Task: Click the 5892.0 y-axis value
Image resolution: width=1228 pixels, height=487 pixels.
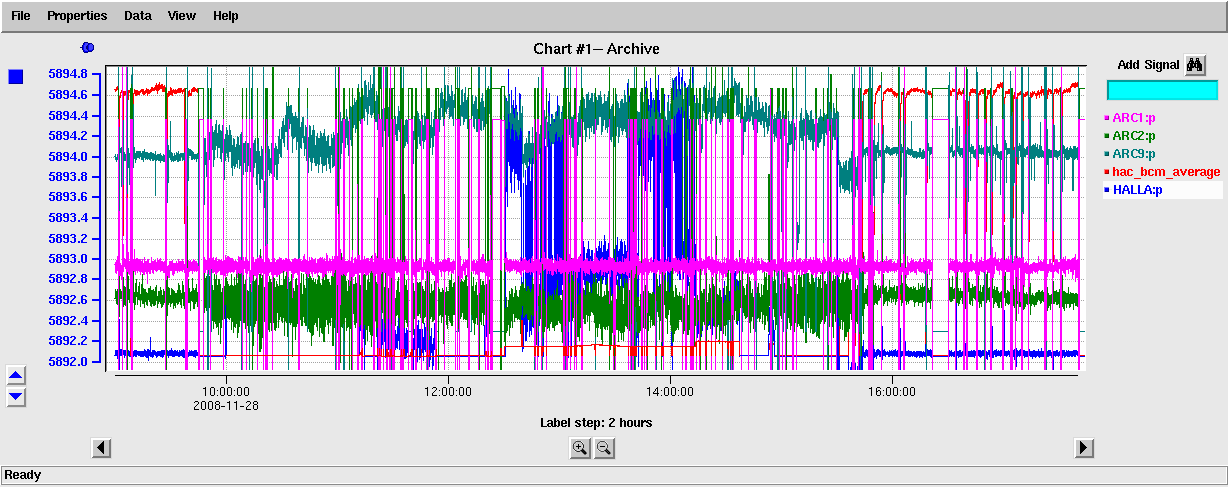Action: point(68,361)
